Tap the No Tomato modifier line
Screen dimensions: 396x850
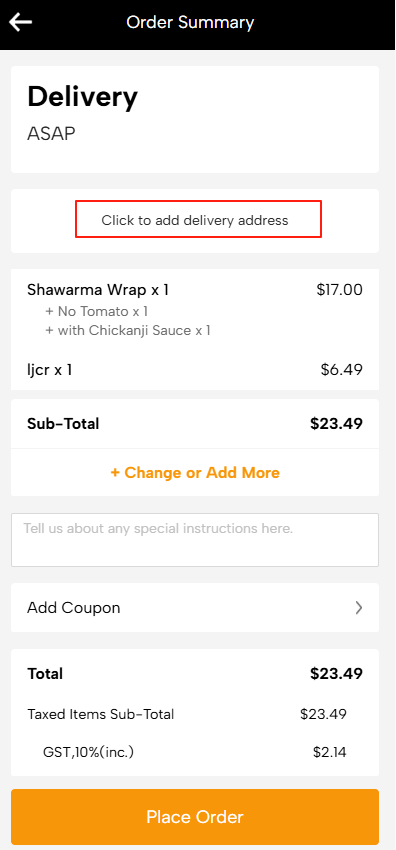point(96,312)
